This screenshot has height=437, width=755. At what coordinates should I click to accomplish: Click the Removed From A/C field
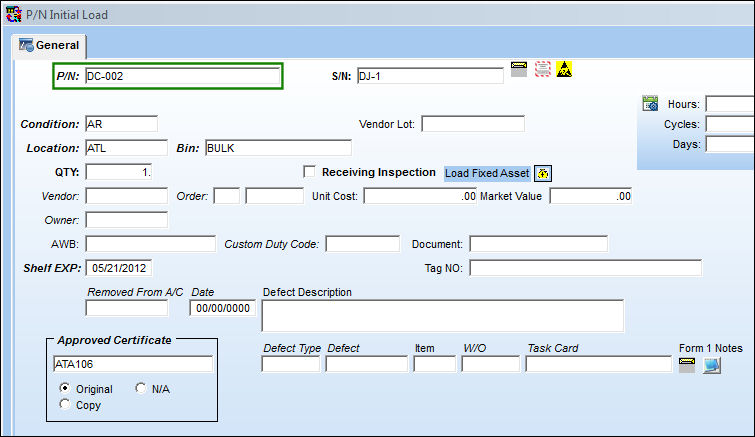tap(127, 308)
